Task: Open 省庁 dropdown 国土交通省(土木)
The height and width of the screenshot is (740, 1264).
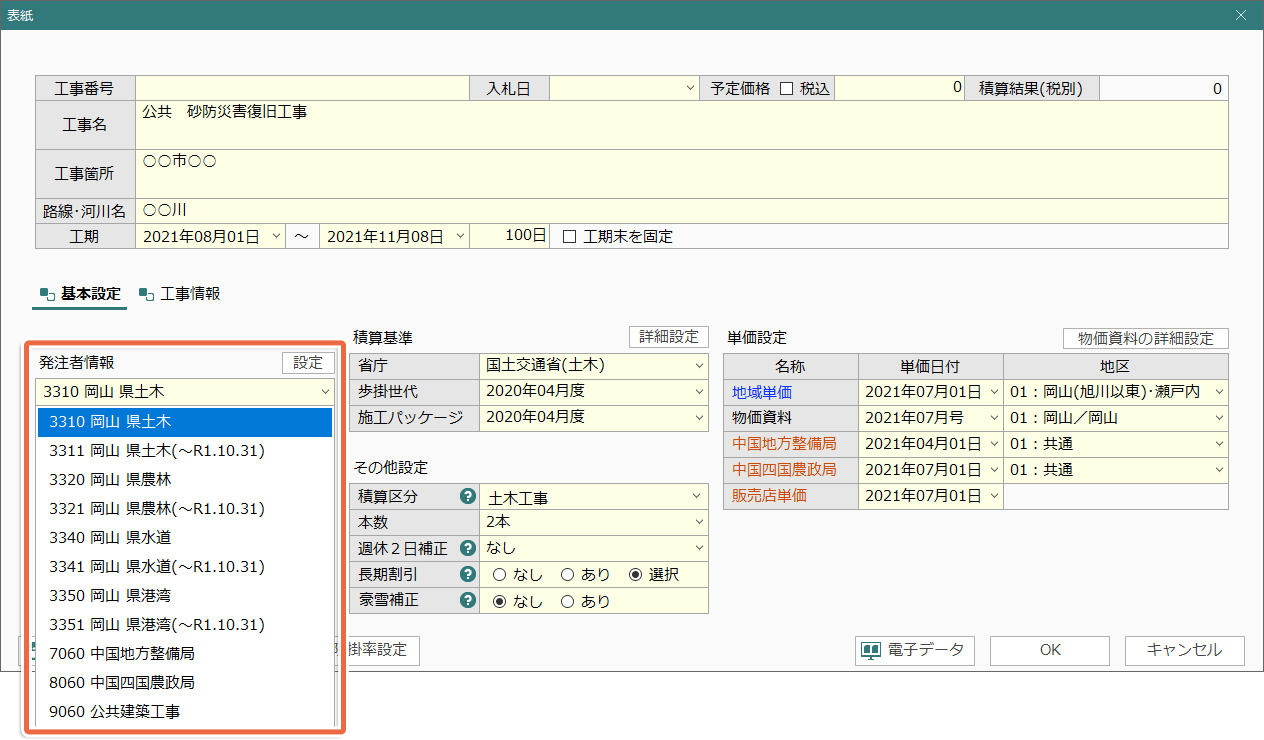Action: [x=698, y=366]
